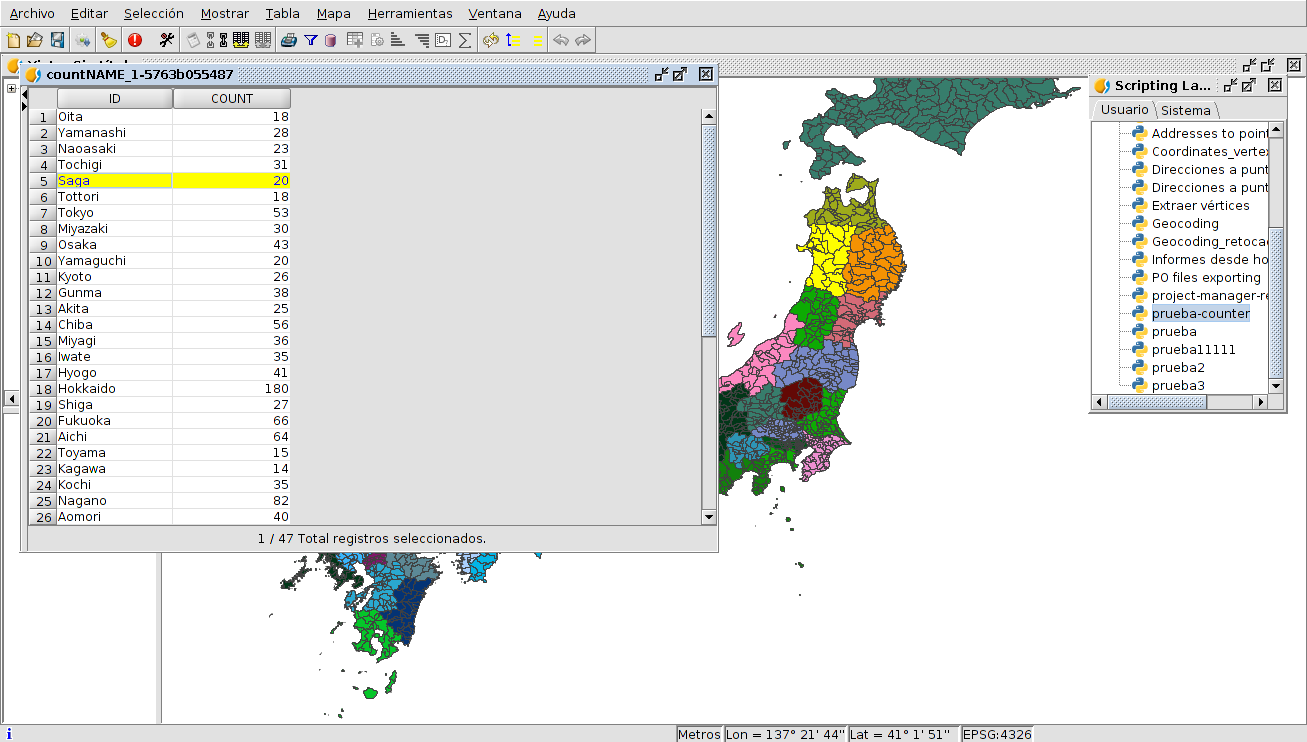Click the table's scroll down arrow

point(709,517)
